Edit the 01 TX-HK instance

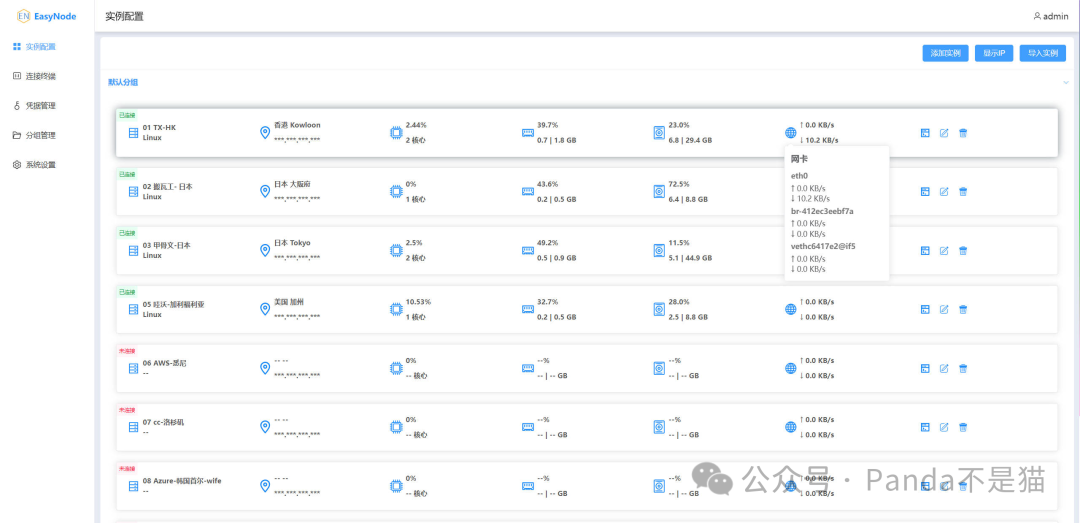(x=944, y=133)
